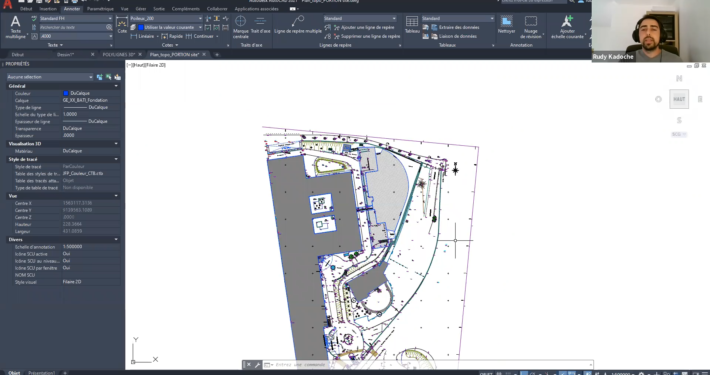Select the Texte multiligne tool

point(15,27)
